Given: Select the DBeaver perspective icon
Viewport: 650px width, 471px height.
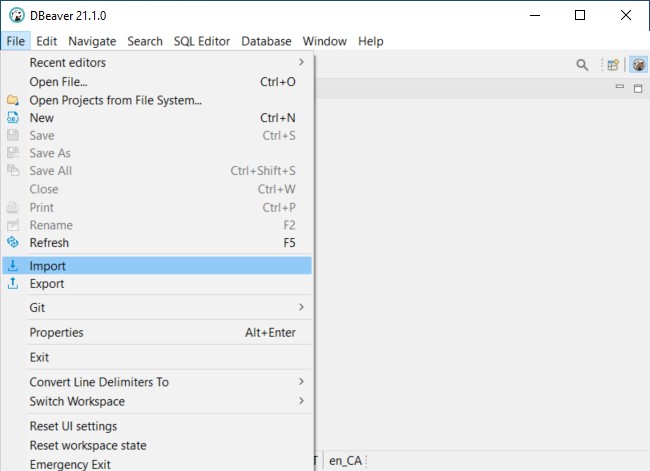Looking at the screenshot, I should (x=639, y=65).
